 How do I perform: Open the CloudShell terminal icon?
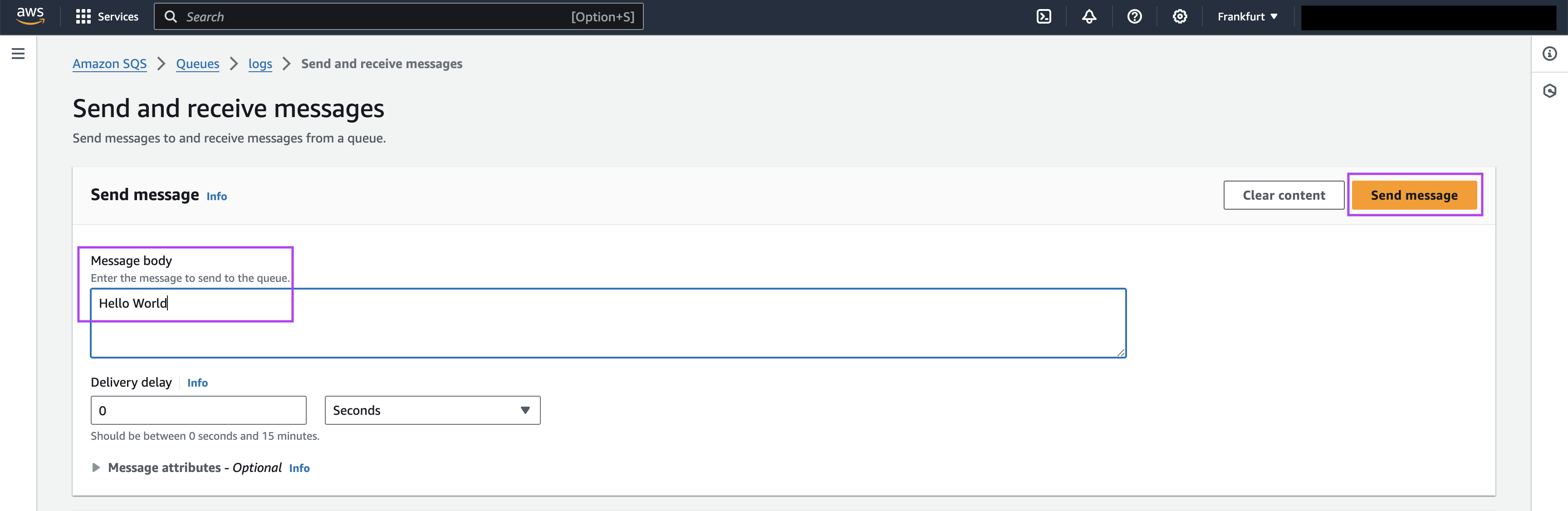click(x=1044, y=16)
